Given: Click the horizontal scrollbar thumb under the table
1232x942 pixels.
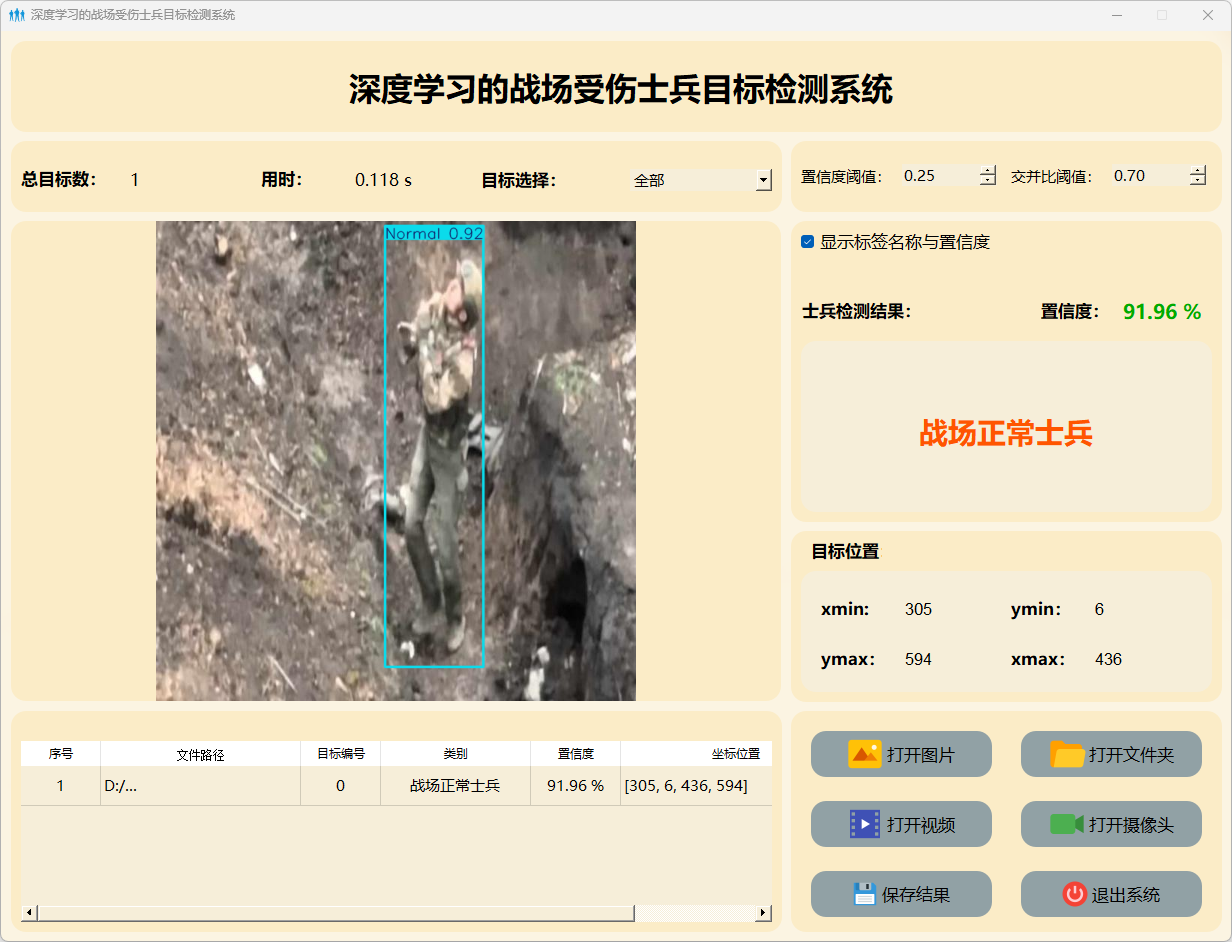Looking at the screenshot, I should (x=335, y=912).
